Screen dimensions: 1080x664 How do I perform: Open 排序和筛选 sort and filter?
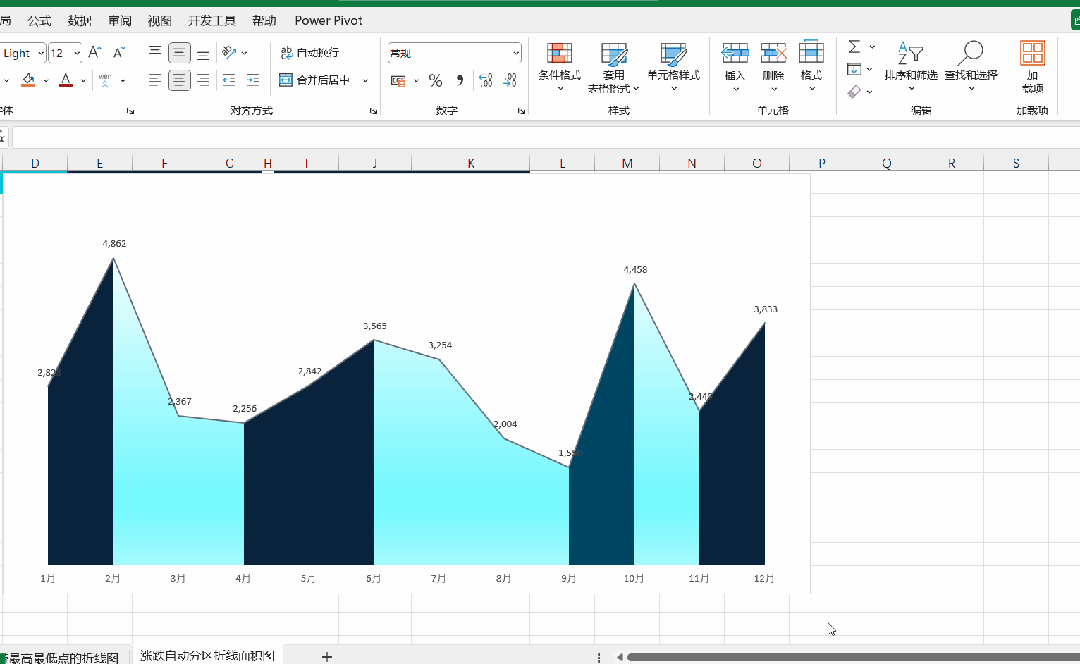911,67
